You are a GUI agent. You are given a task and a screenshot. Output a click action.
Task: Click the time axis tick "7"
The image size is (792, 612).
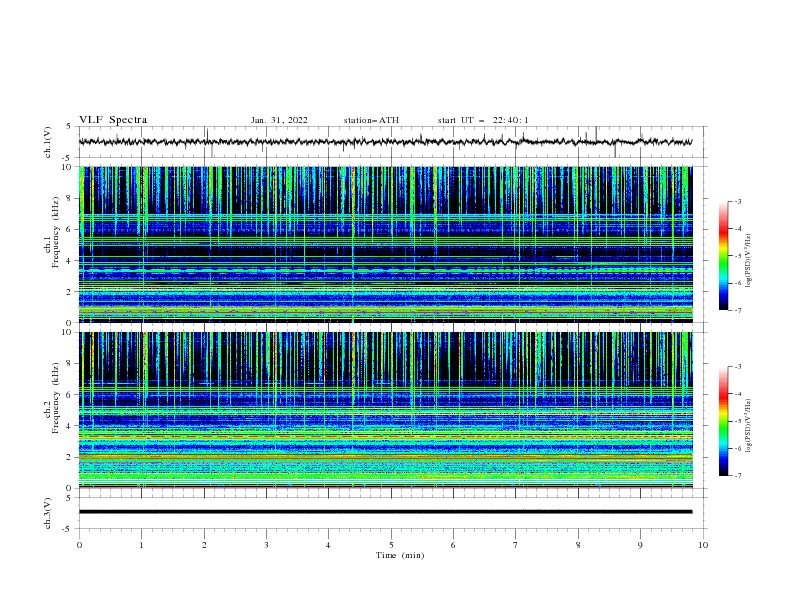516,545
